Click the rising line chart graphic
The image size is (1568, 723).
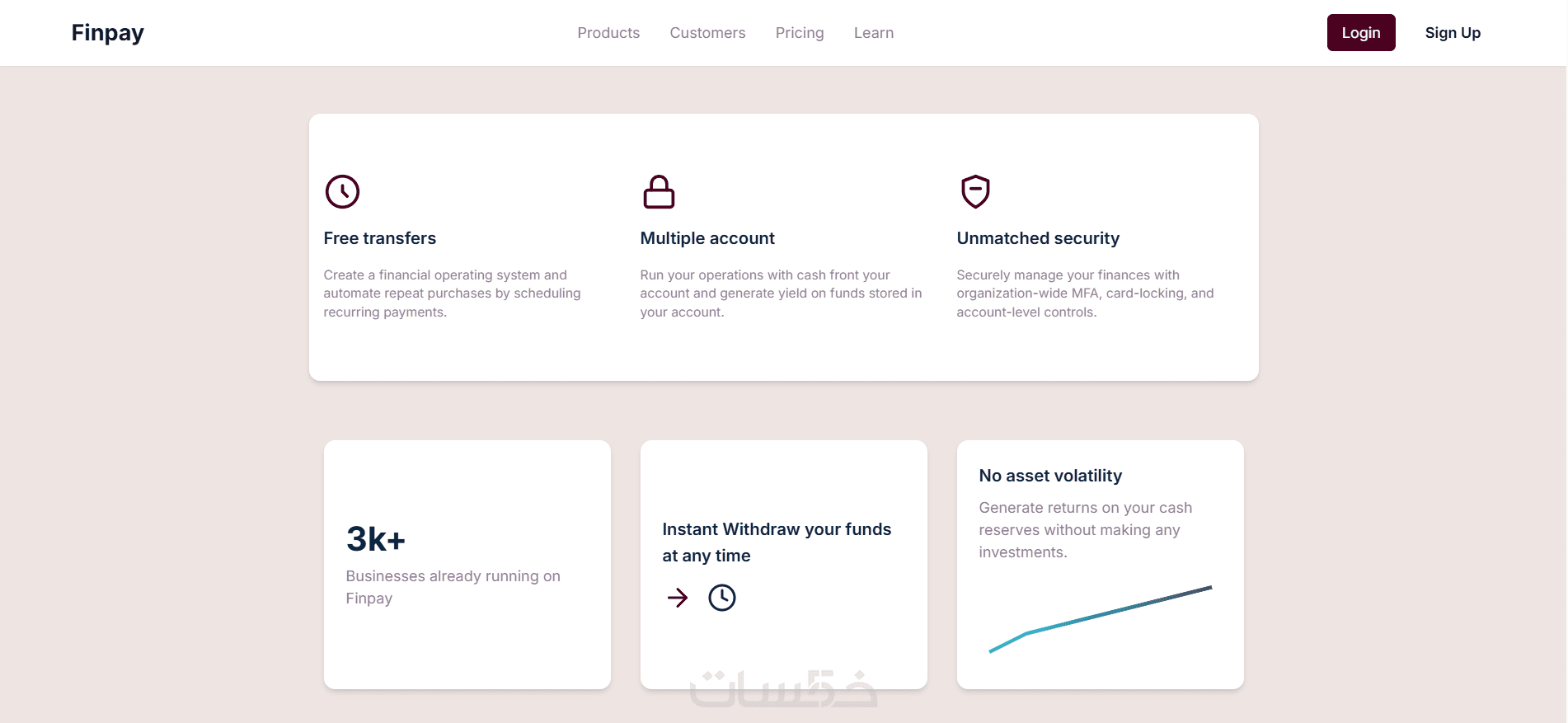[x=1101, y=619]
